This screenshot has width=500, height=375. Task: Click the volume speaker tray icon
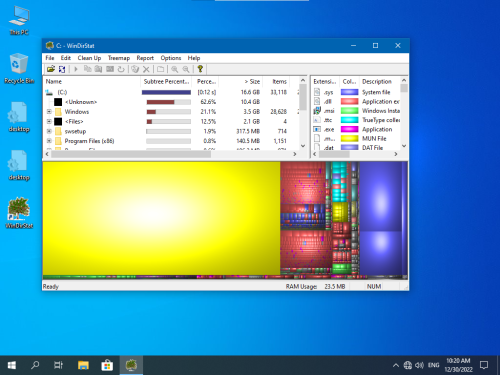[x=419, y=365]
